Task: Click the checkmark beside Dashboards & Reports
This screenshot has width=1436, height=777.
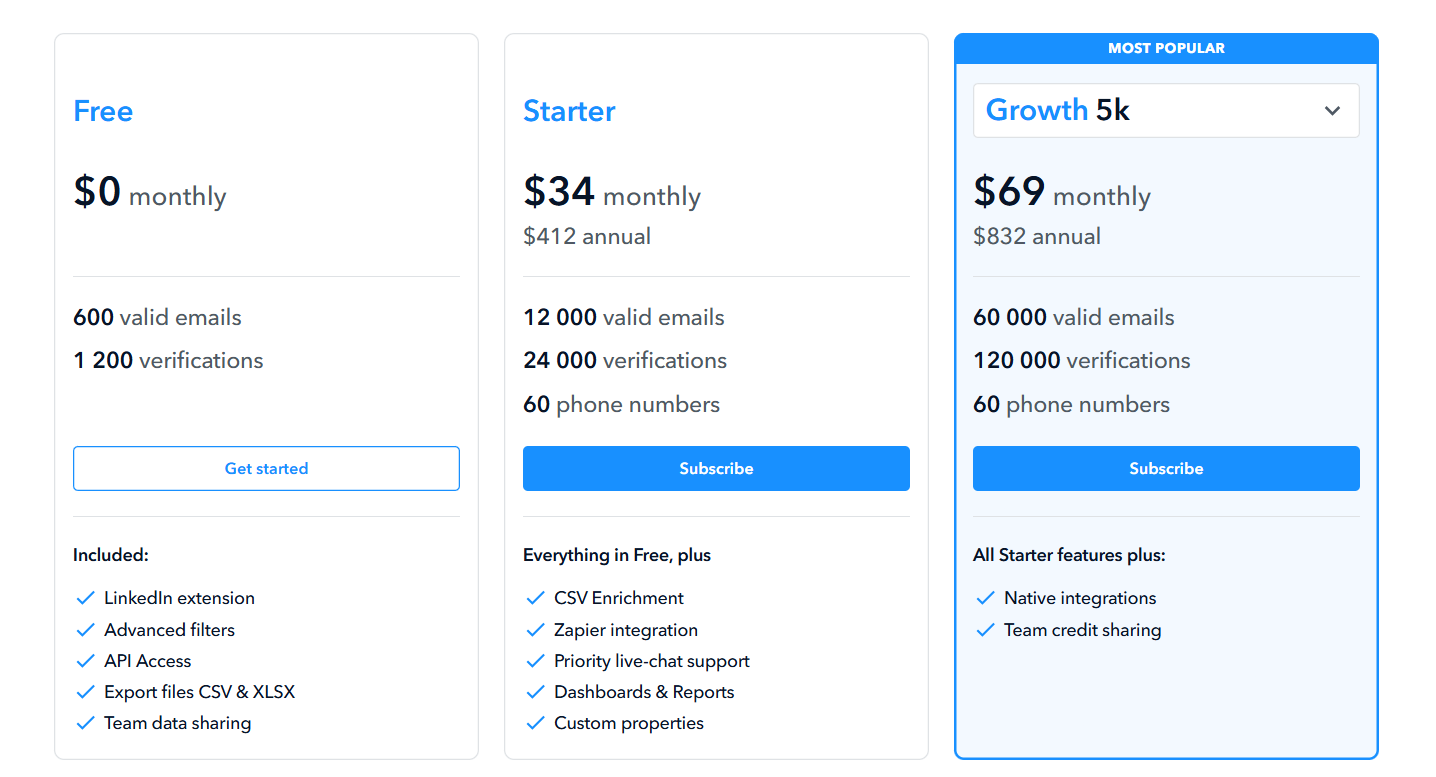Action: click(535, 692)
